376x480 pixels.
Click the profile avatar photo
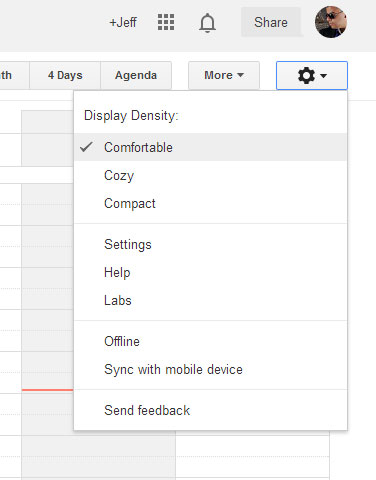point(331,22)
